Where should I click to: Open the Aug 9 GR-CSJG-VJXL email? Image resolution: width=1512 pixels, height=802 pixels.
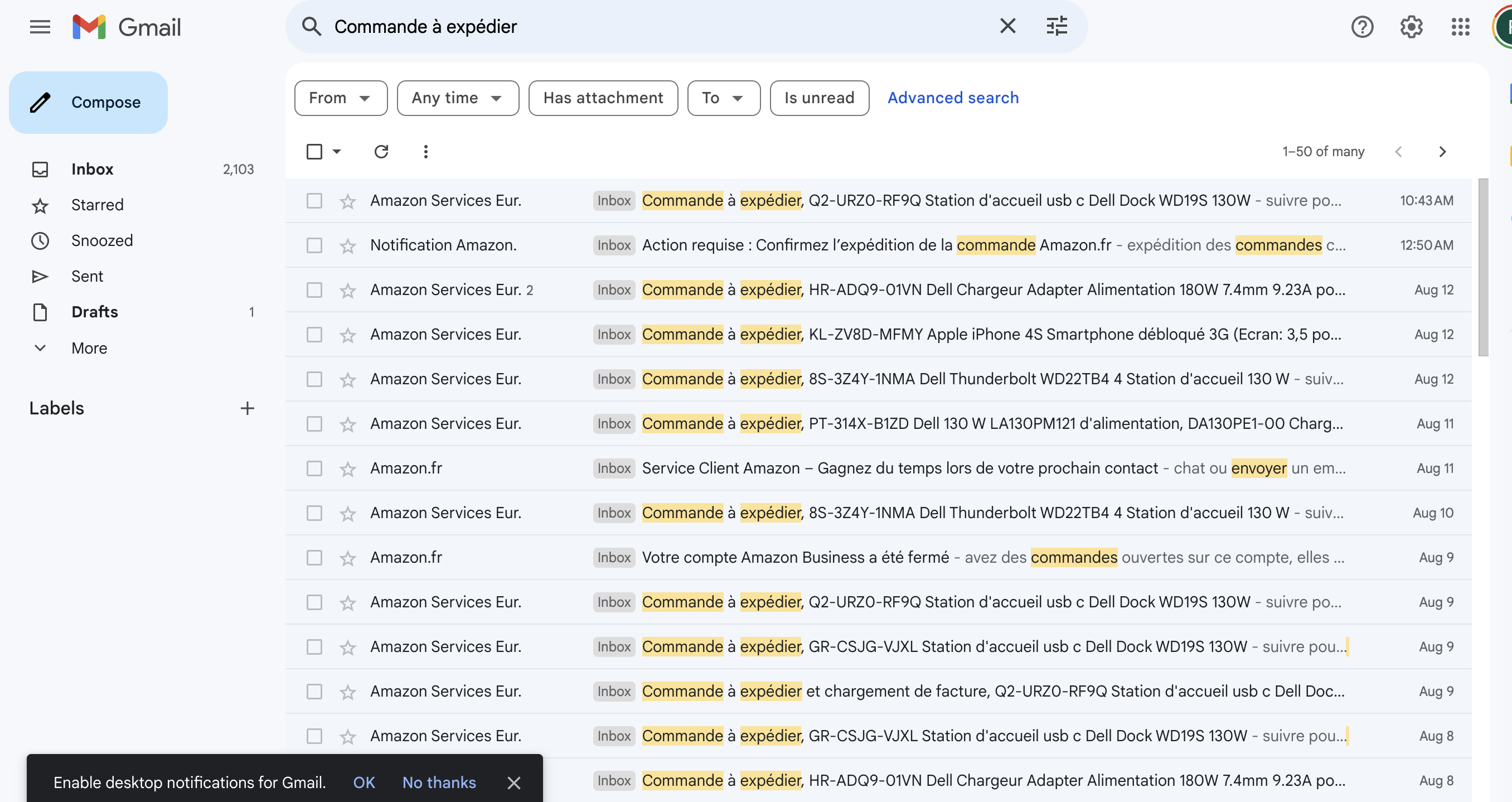click(878, 647)
